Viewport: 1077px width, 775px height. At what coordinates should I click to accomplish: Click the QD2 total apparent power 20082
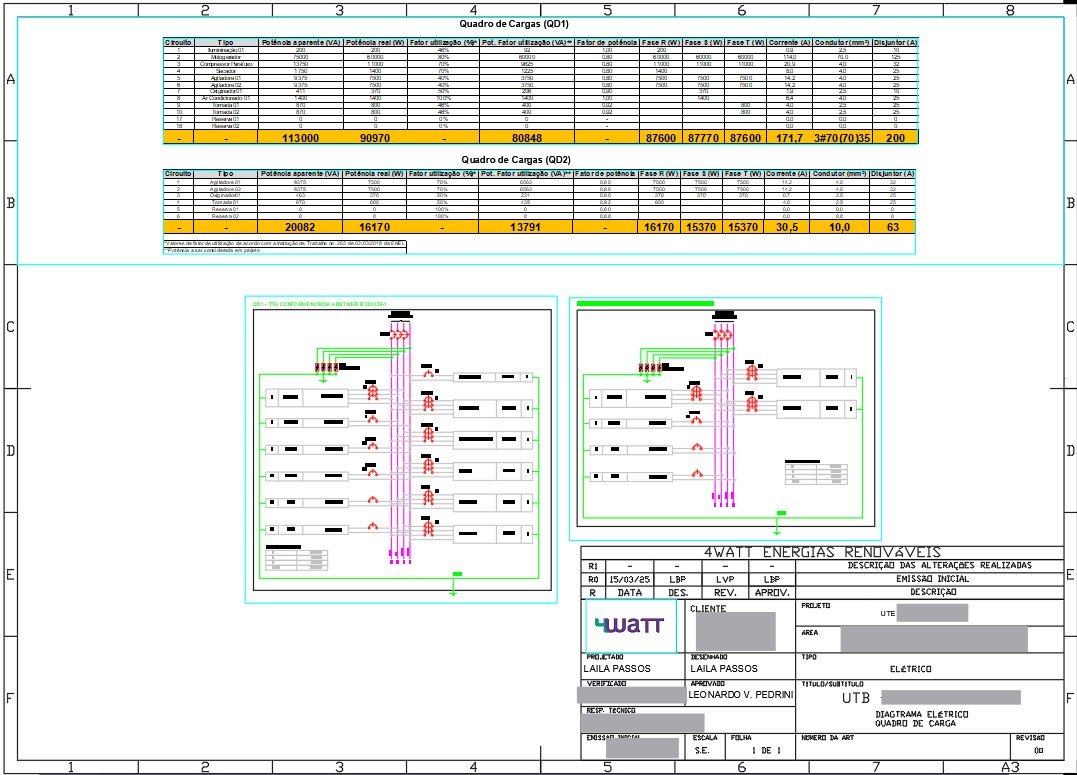pos(299,227)
